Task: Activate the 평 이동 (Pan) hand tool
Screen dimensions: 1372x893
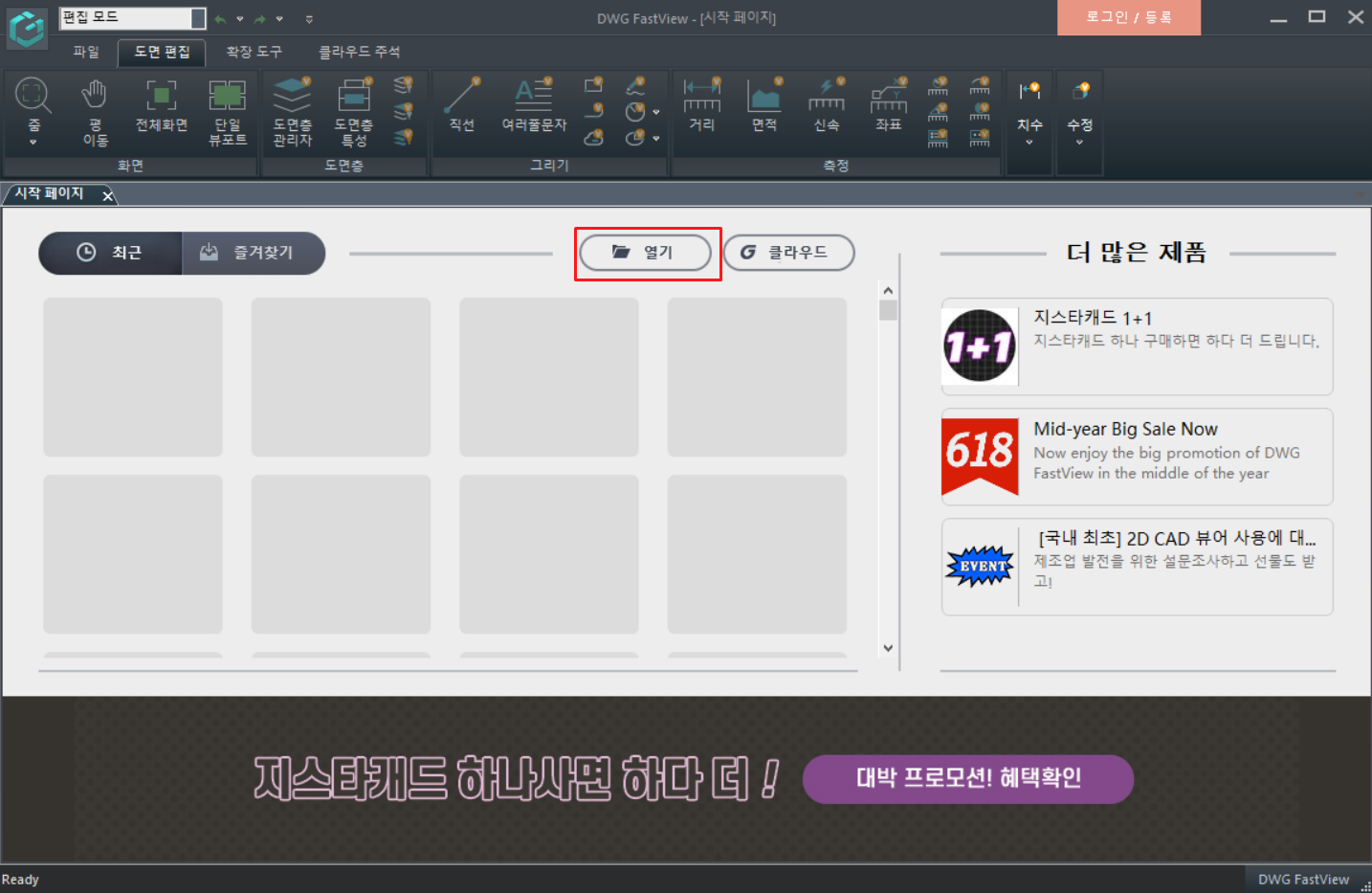Action: click(x=95, y=112)
